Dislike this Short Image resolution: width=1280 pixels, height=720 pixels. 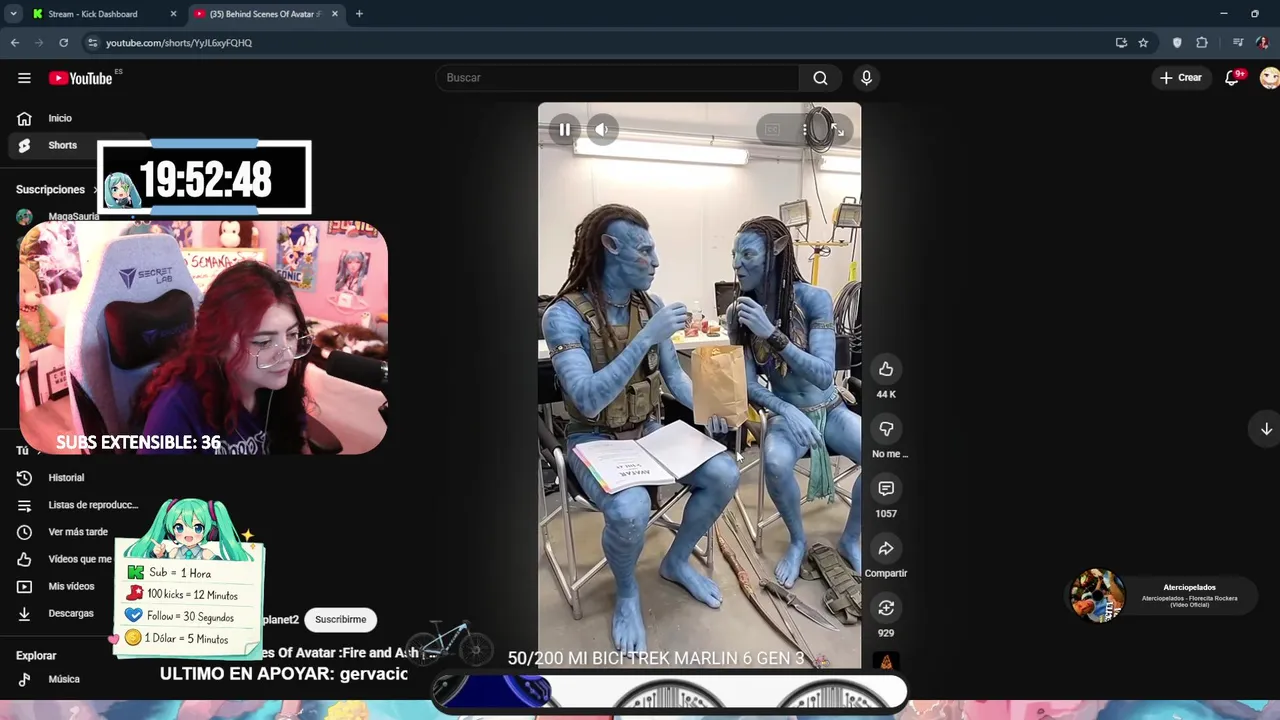(886, 429)
